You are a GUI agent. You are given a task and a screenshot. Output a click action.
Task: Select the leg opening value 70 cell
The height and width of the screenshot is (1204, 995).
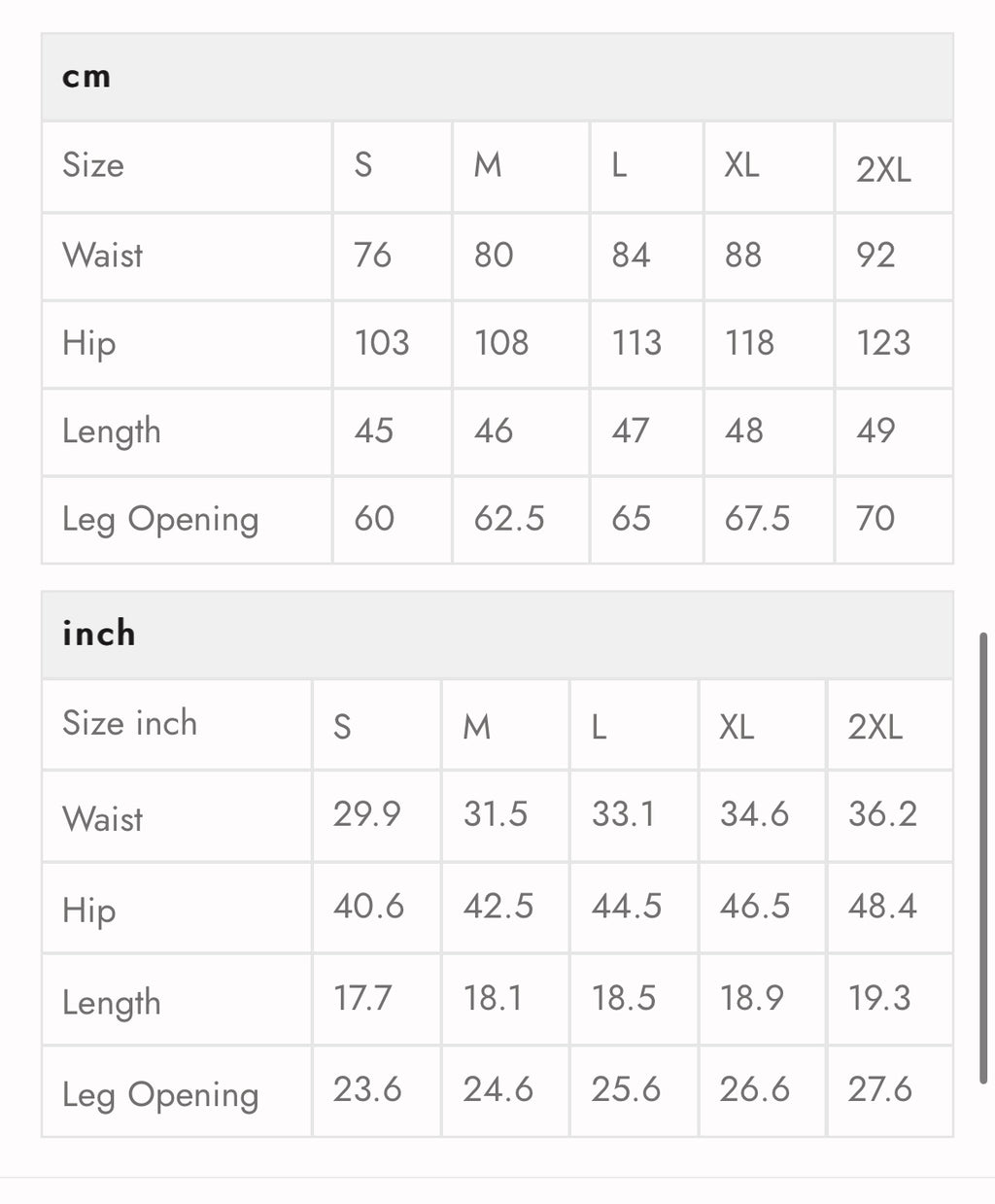pos(875,519)
